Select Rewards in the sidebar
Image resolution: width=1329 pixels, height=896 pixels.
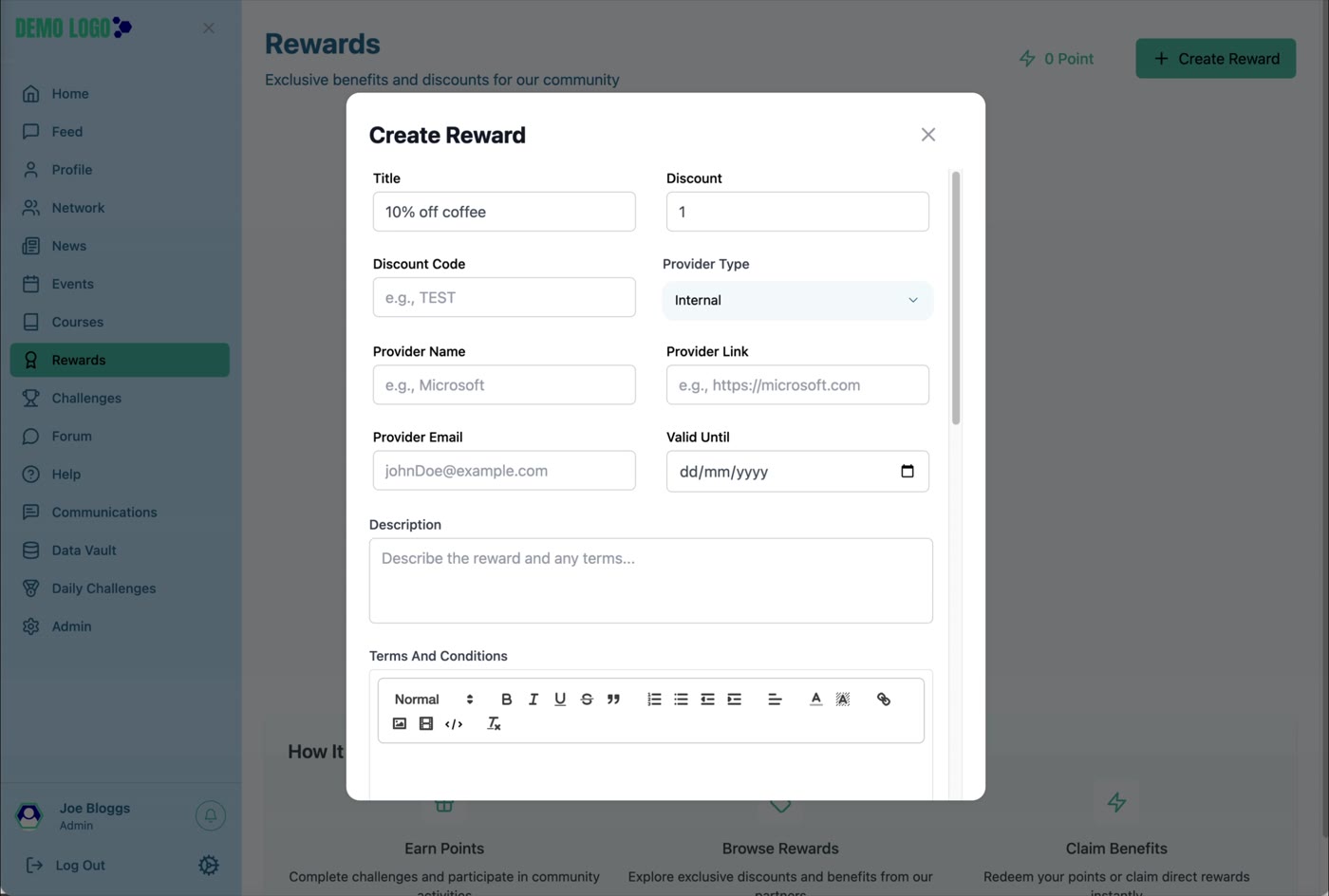pyautogui.click(x=120, y=360)
